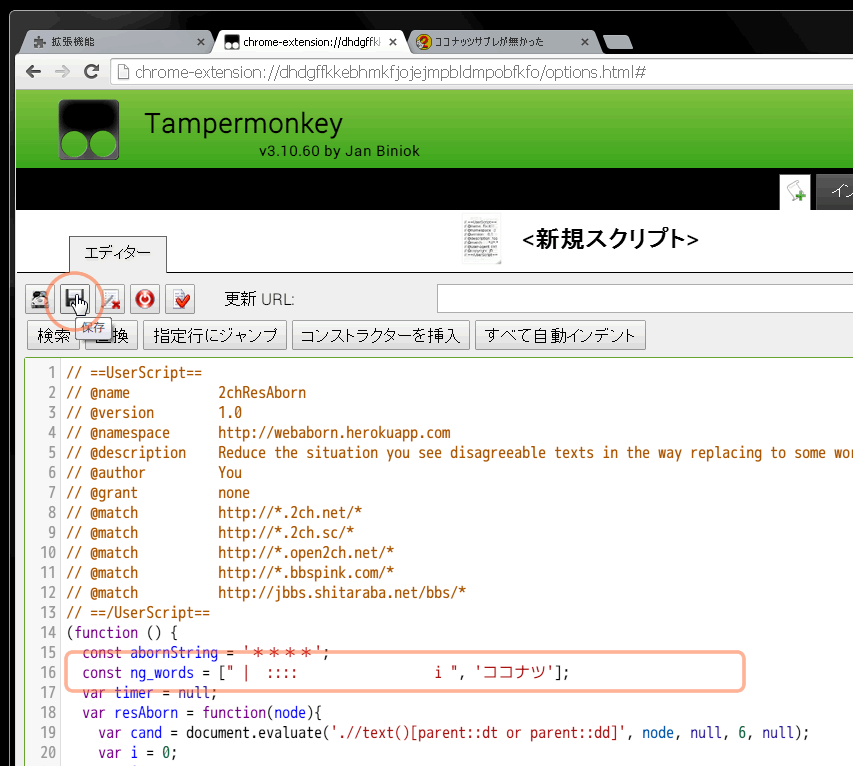Select the エディター tab
853x766 pixels.
pos(118,254)
